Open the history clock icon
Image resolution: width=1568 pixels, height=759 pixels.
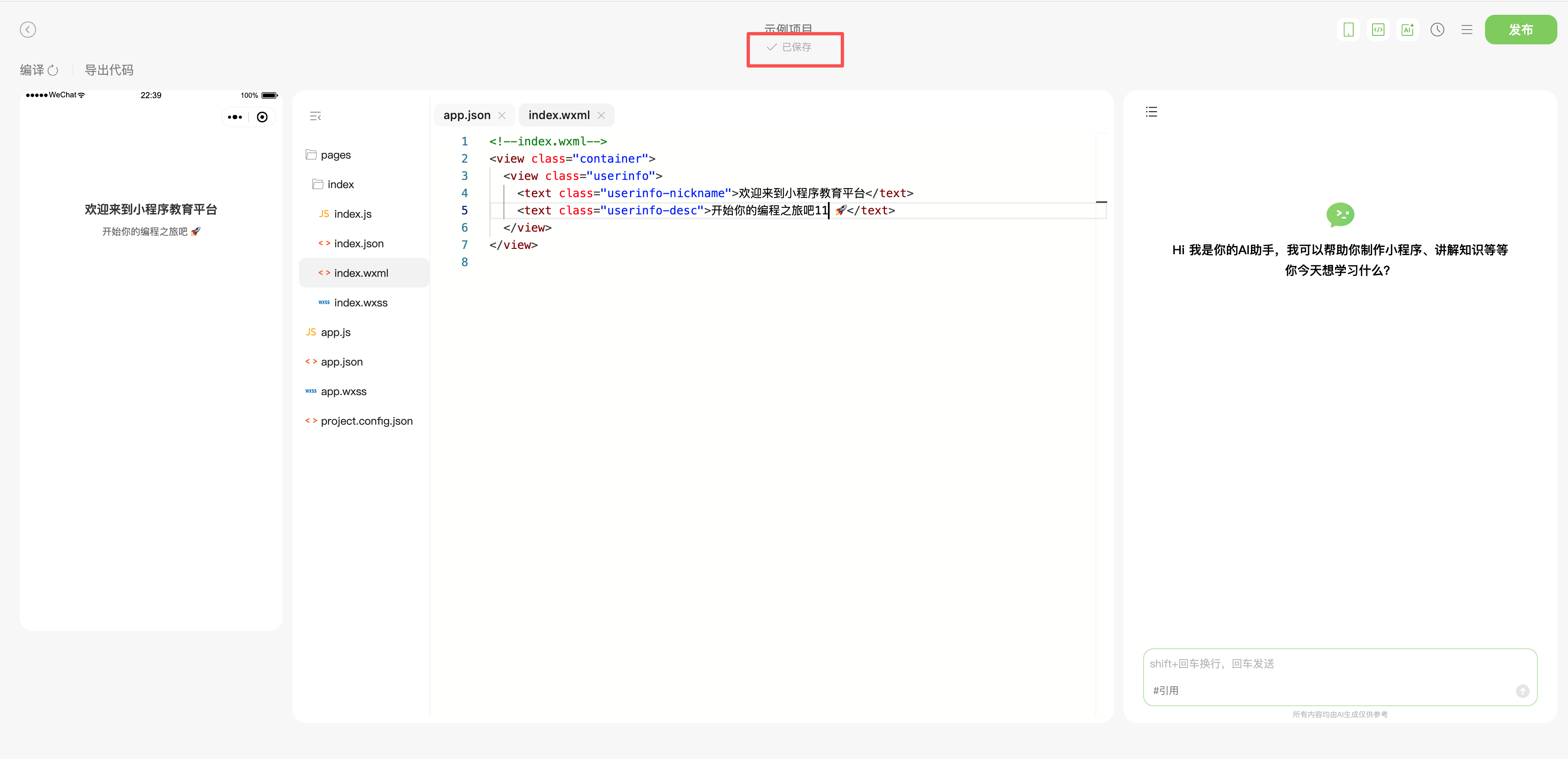pyautogui.click(x=1437, y=30)
